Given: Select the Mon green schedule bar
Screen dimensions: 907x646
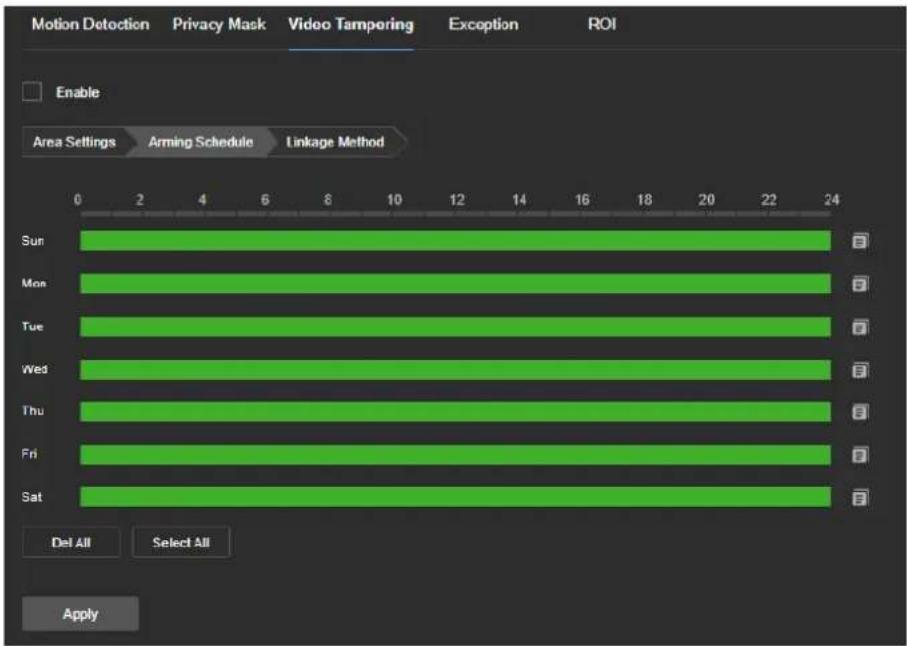Looking at the screenshot, I should tap(455, 283).
